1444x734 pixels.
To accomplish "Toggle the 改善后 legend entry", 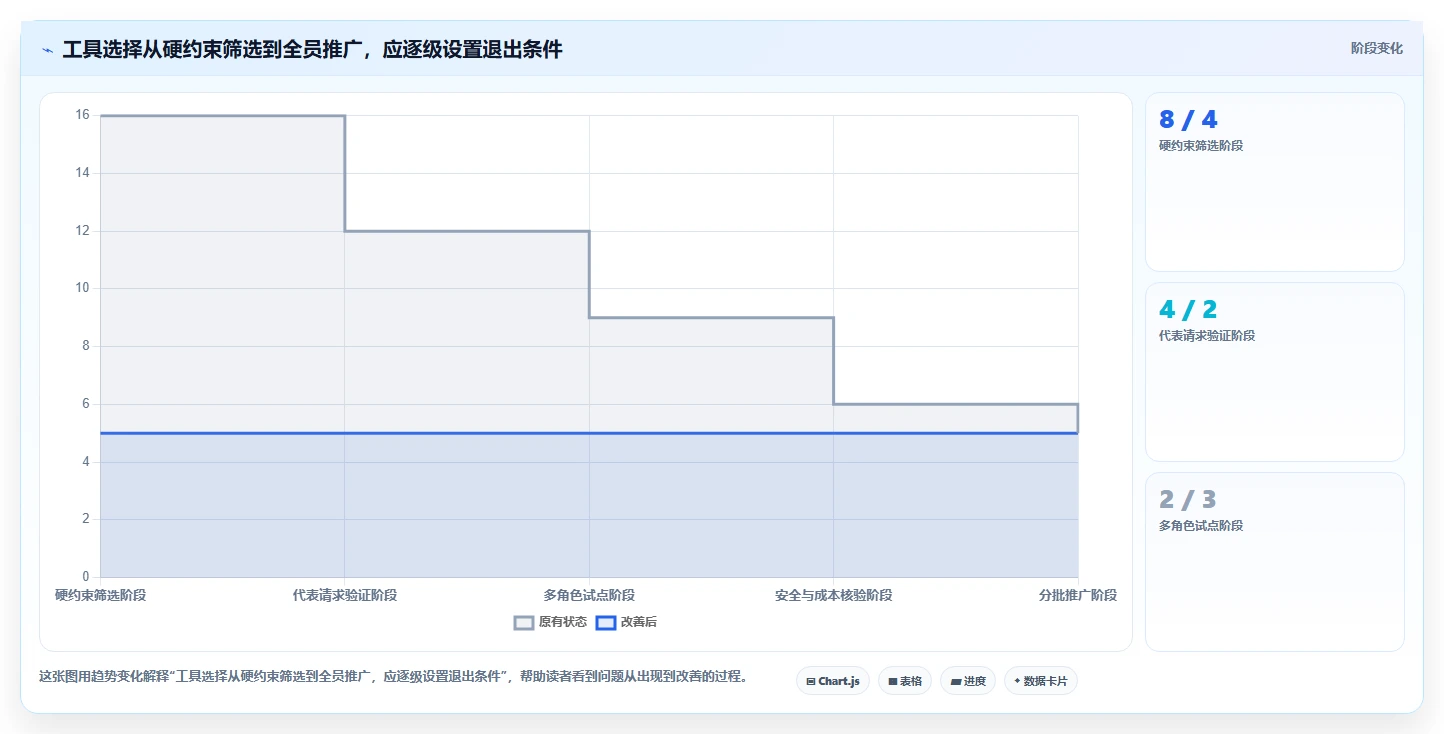I will point(626,622).
